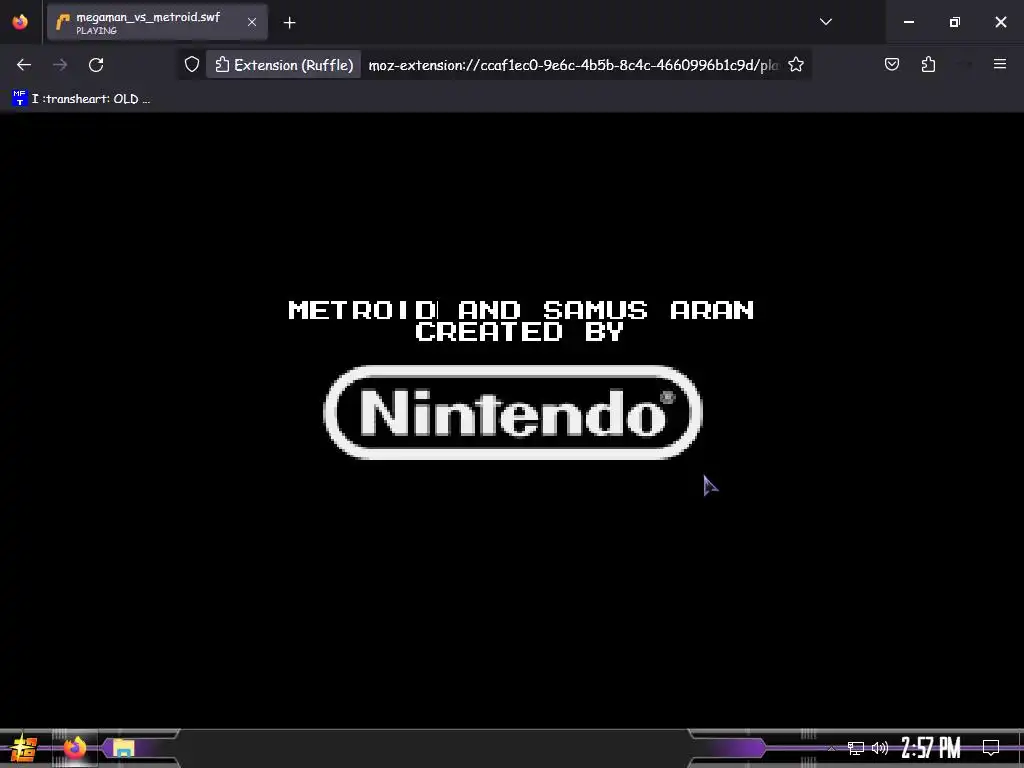Save the page to Pocket
Viewport: 1024px width, 768px height.
[x=891, y=64]
